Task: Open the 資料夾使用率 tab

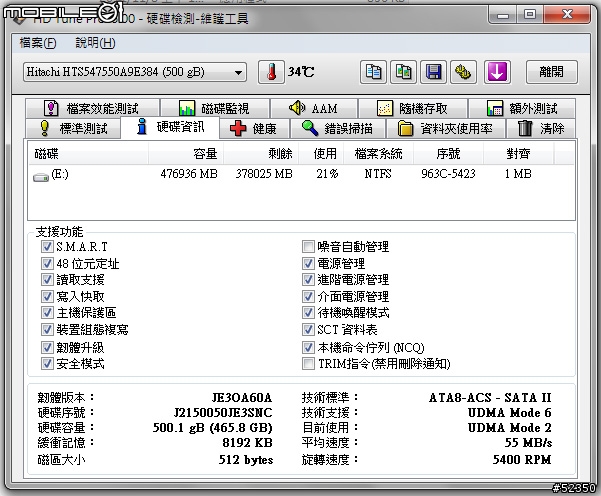Action: coord(445,128)
